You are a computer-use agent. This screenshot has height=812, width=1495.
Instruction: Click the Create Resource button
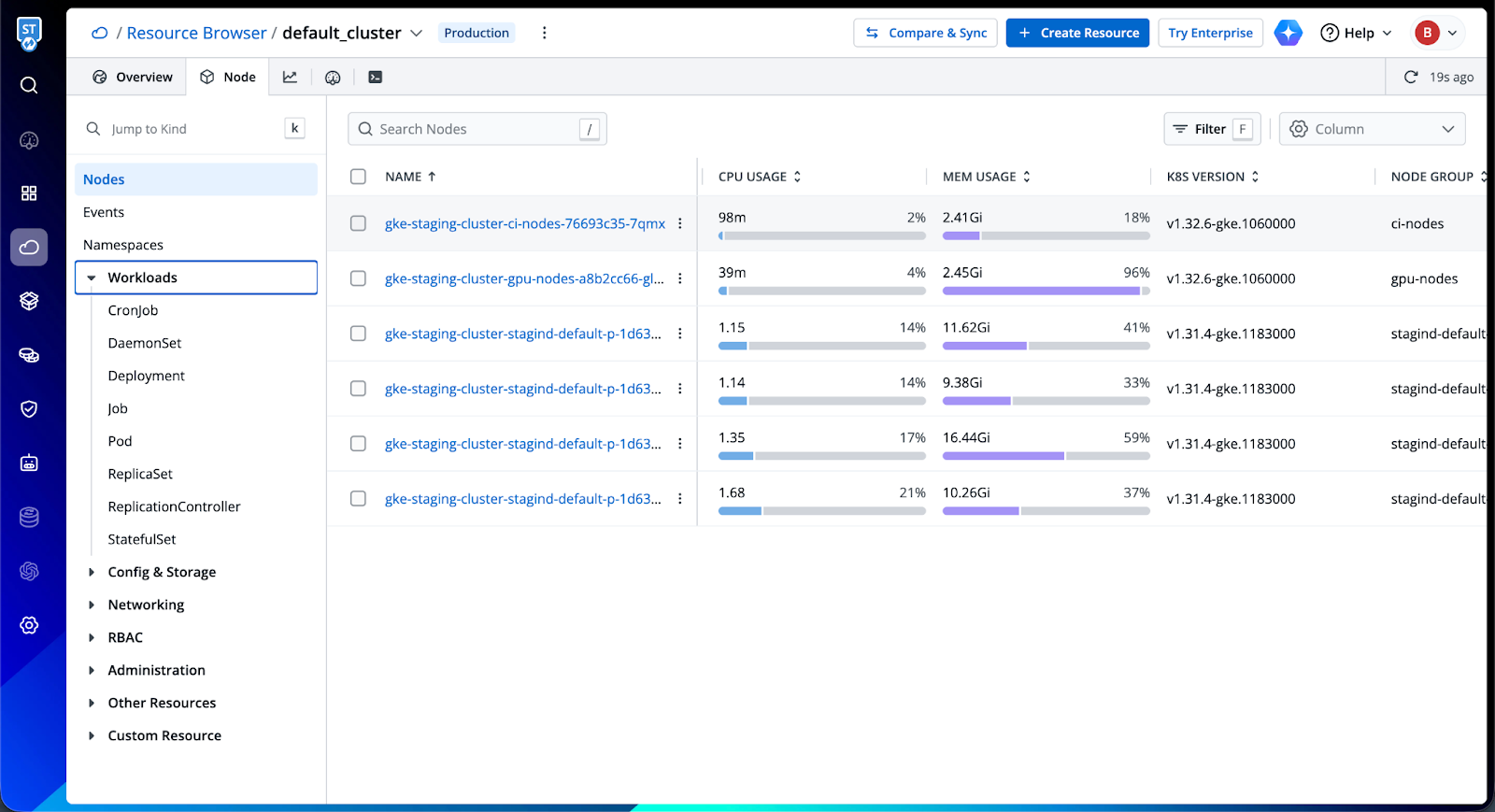point(1077,33)
